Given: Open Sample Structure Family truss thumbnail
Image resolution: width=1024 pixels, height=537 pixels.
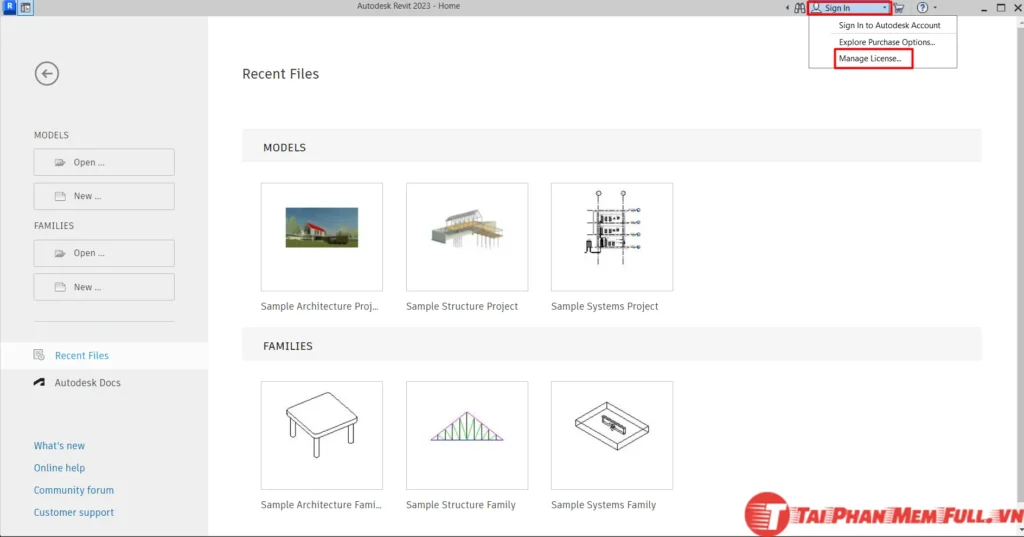Looking at the screenshot, I should tap(467, 435).
